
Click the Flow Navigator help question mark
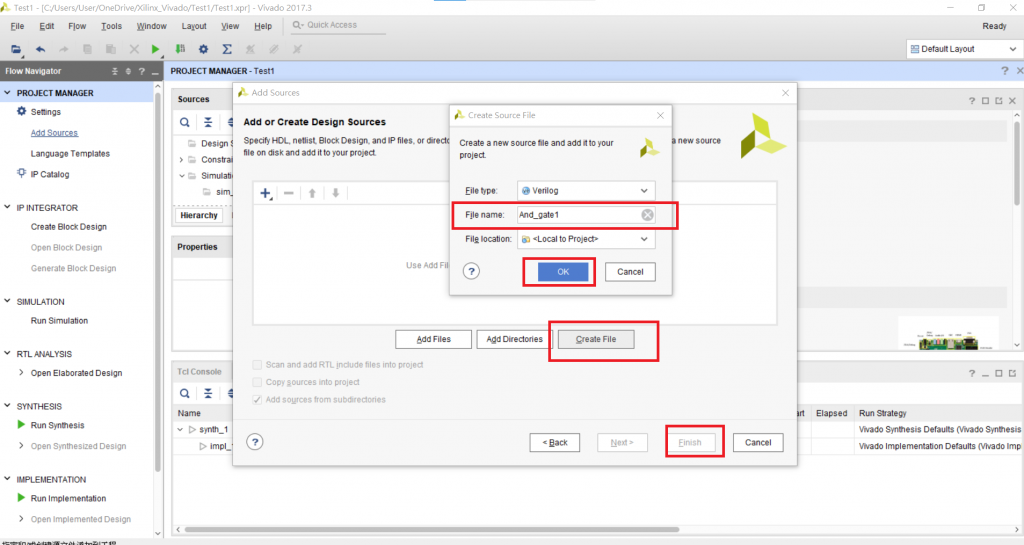pyautogui.click(x=141, y=71)
